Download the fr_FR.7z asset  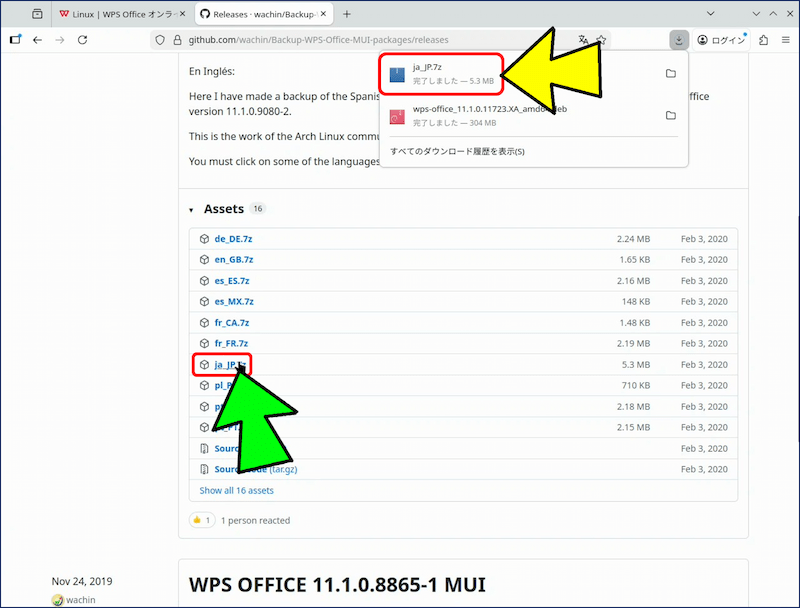click(x=231, y=344)
